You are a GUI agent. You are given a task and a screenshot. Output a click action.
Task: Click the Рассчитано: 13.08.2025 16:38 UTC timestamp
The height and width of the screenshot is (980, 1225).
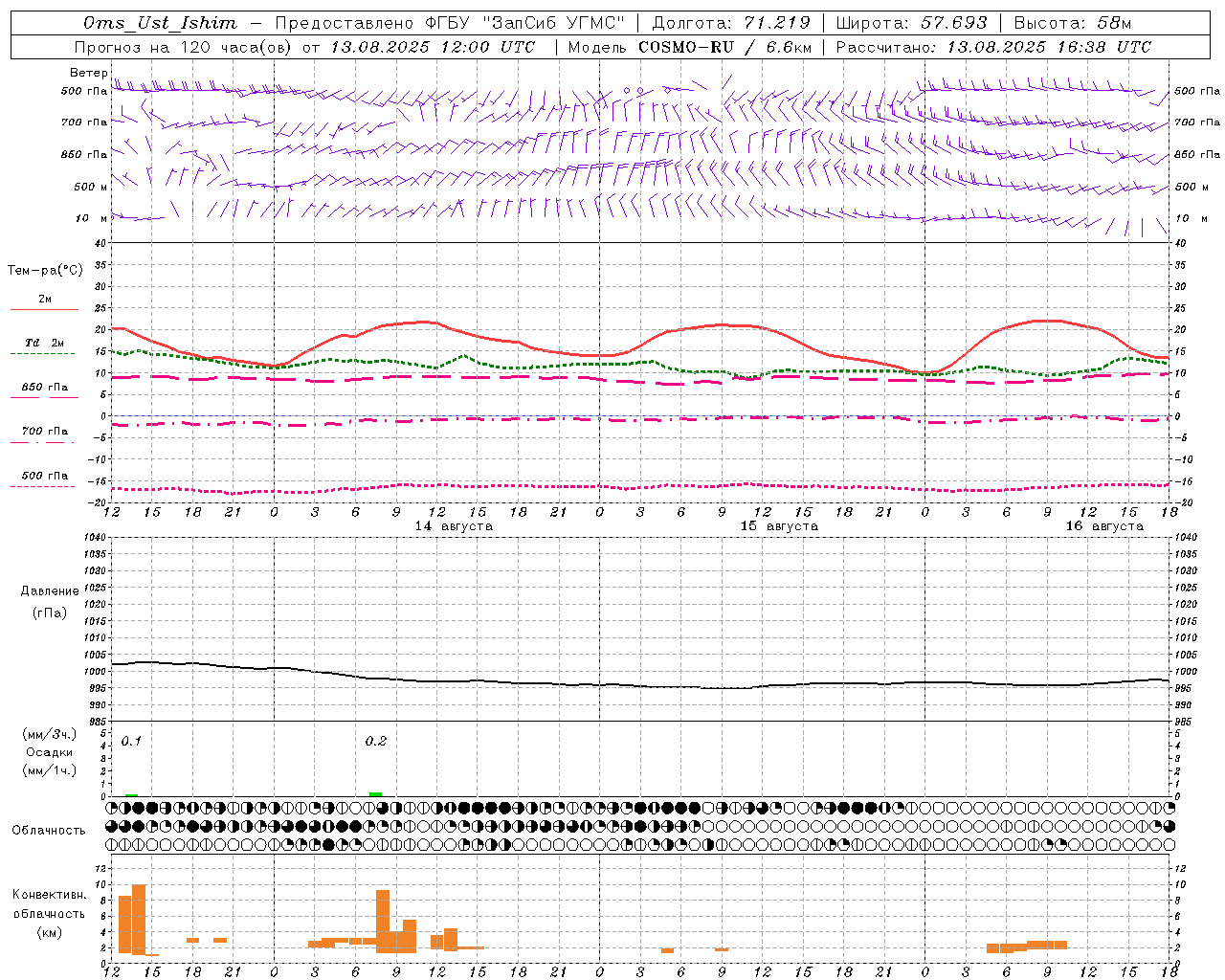[993, 47]
